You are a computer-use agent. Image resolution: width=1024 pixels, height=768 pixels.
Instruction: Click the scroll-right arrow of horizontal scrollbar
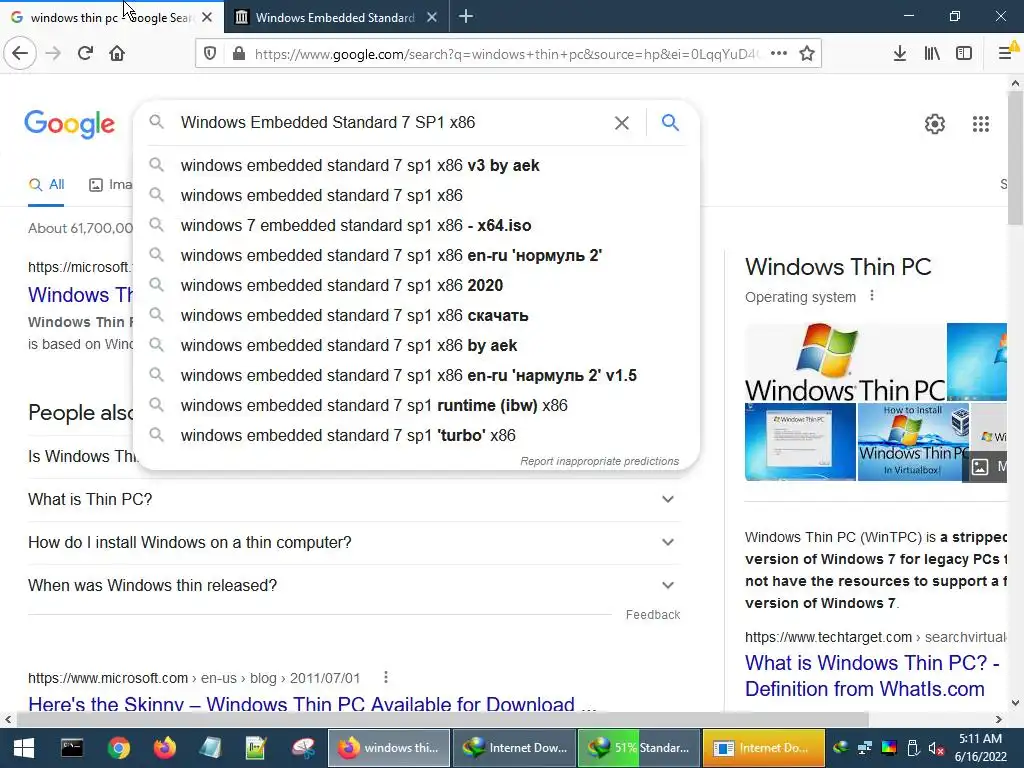click(999, 720)
